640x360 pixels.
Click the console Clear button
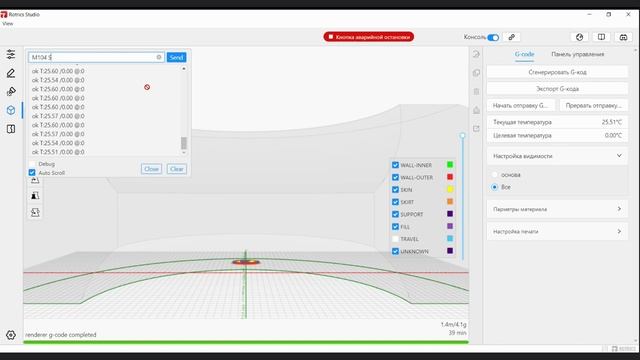pos(177,169)
